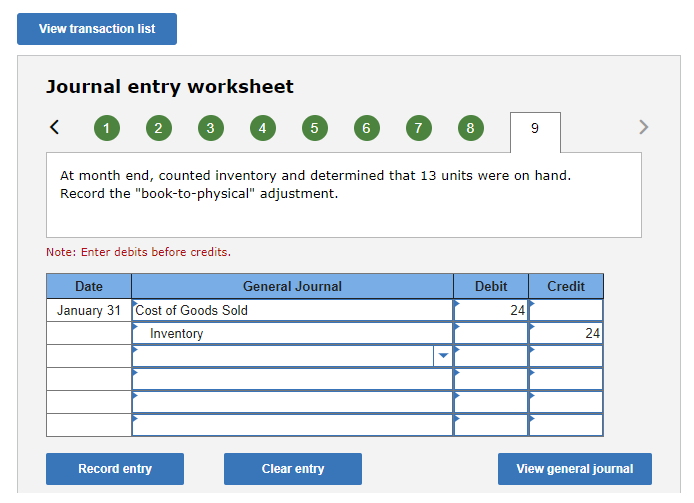Select the active entry 9 tab
Viewport: 694px width, 503px height.
[535, 132]
